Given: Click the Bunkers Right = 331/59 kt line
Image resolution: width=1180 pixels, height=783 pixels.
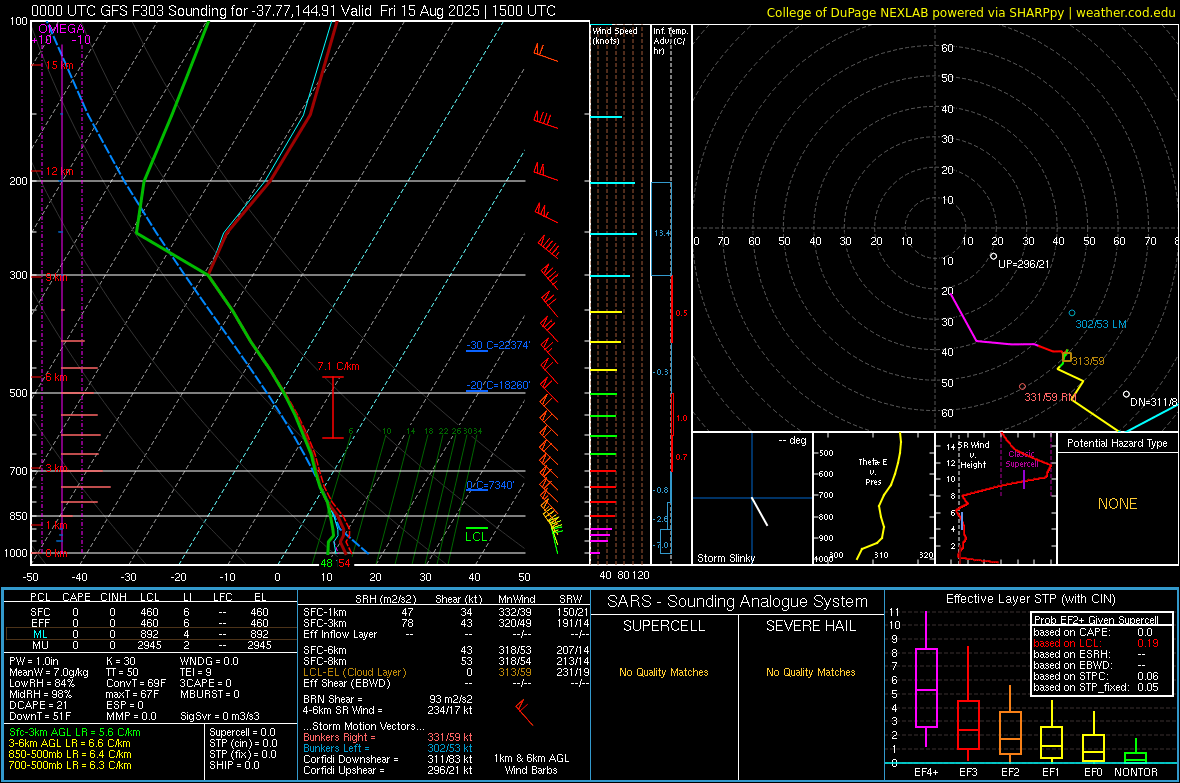Looking at the screenshot, I should pos(388,737).
